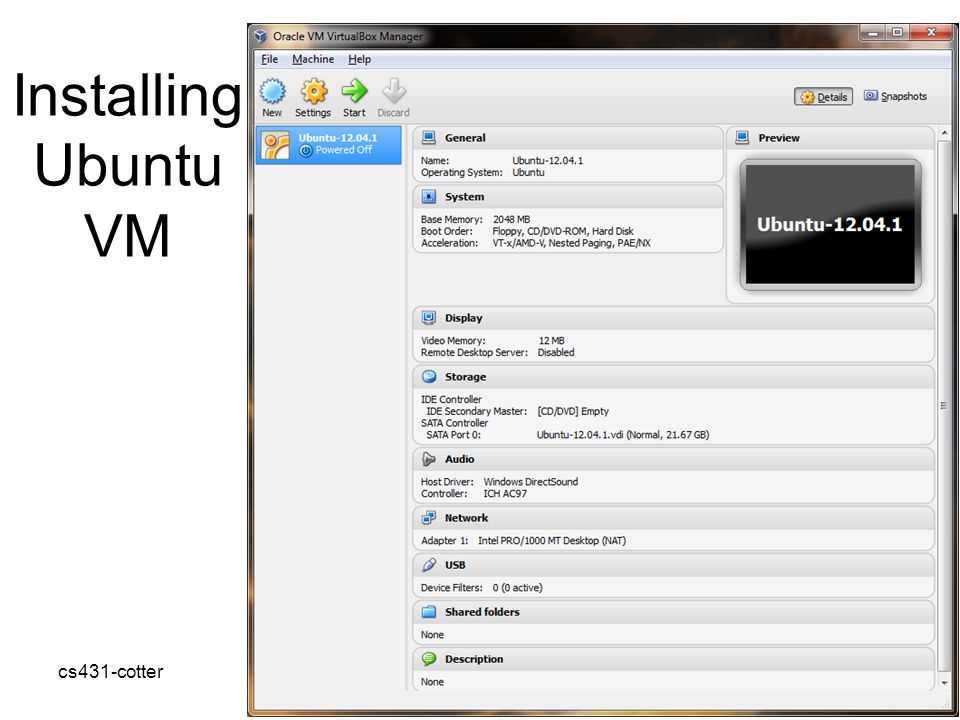The image size is (960, 720).
Task: Click the Display section monitor icon
Action: pyautogui.click(x=429, y=318)
